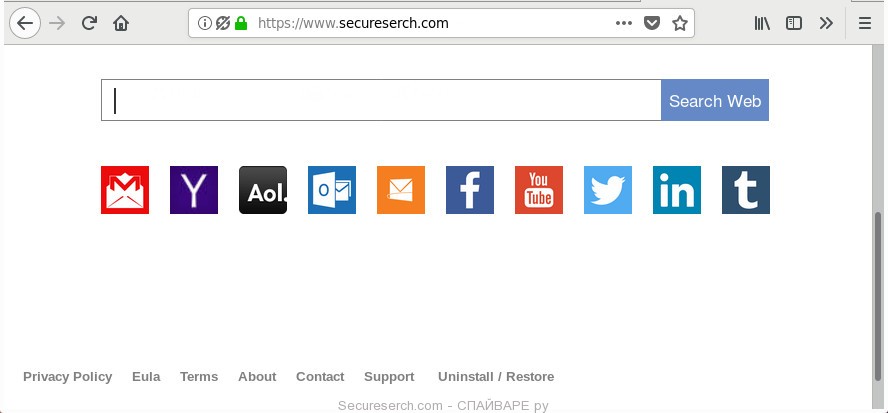Screen dimensions: 888x413
Task: Toggle the browser sidebar view
Action: coord(794,23)
